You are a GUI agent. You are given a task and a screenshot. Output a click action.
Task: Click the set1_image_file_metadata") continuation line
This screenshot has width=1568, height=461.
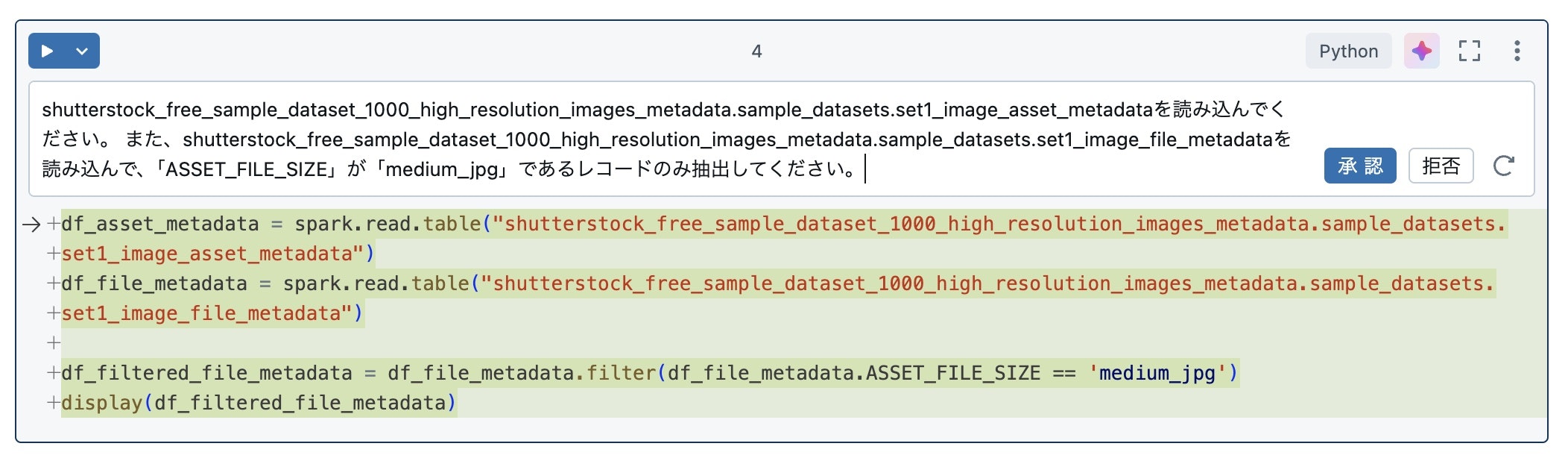click(x=210, y=313)
